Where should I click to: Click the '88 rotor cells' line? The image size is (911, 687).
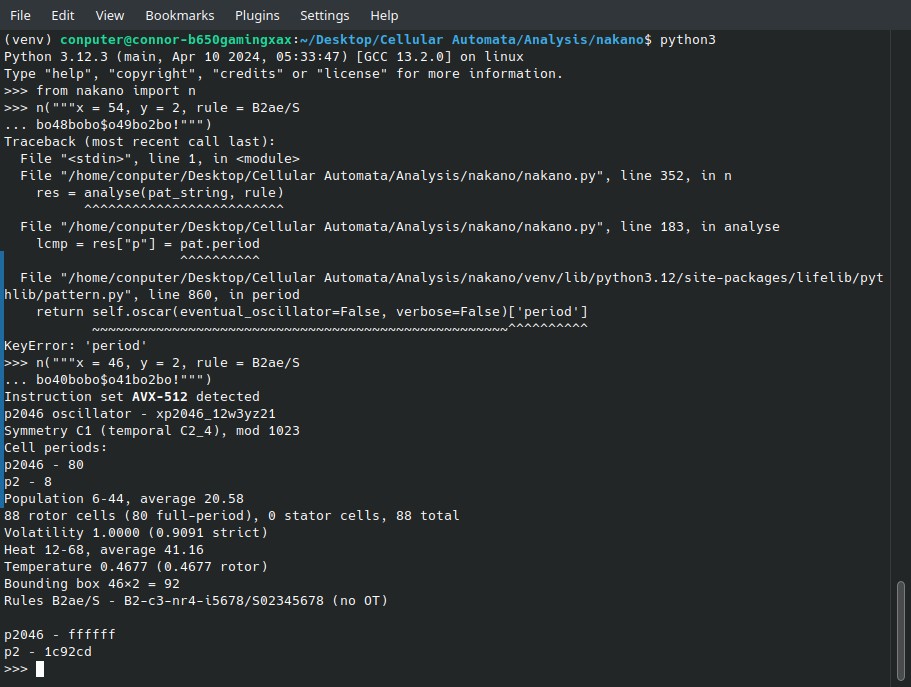(x=232, y=516)
